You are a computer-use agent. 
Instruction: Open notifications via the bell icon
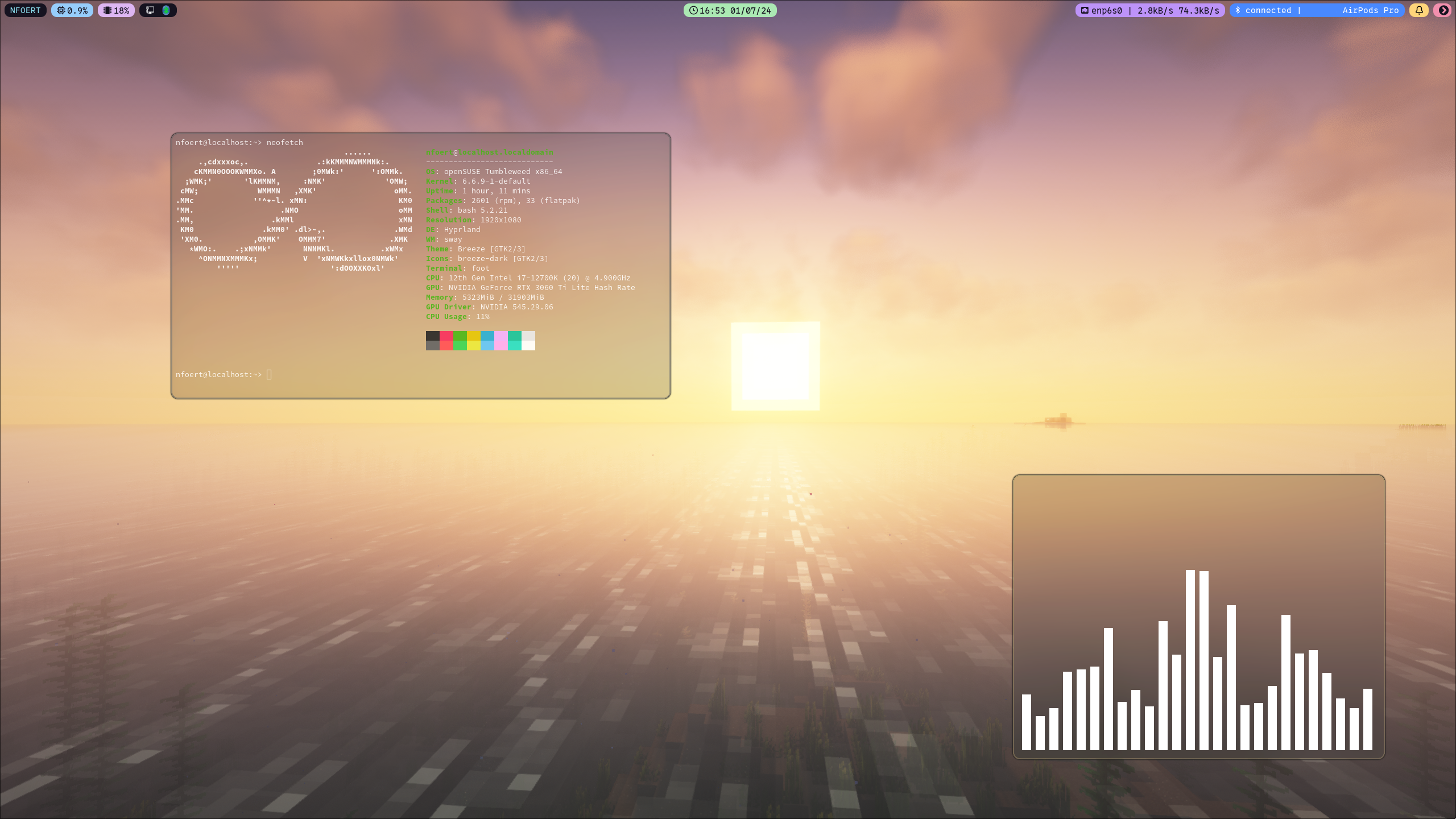pos(1419,10)
